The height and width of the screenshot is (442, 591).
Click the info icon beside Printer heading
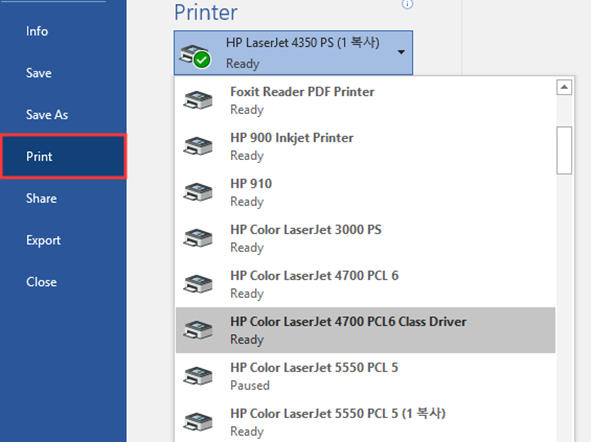click(x=407, y=4)
